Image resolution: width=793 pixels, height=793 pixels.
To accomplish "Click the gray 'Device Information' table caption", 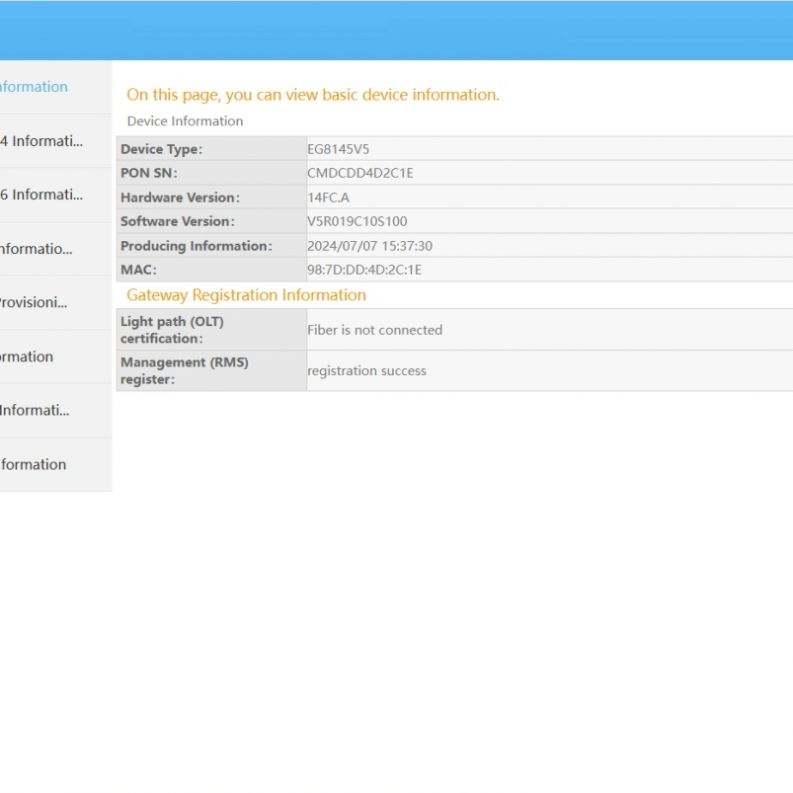I will [185, 121].
